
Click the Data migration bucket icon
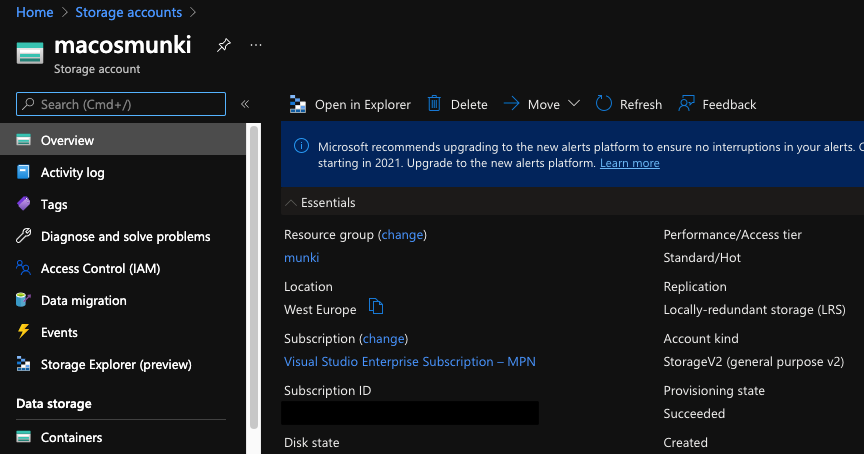click(23, 300)
